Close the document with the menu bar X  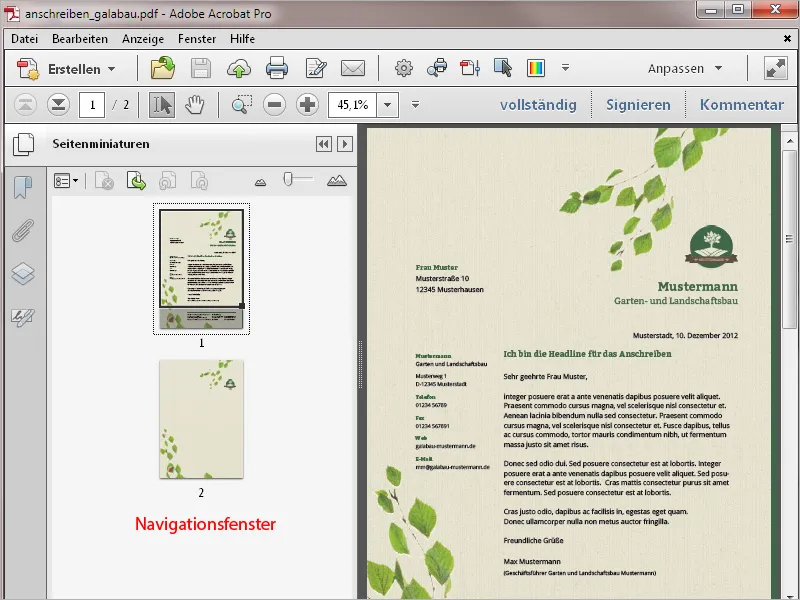pos(787,39)
